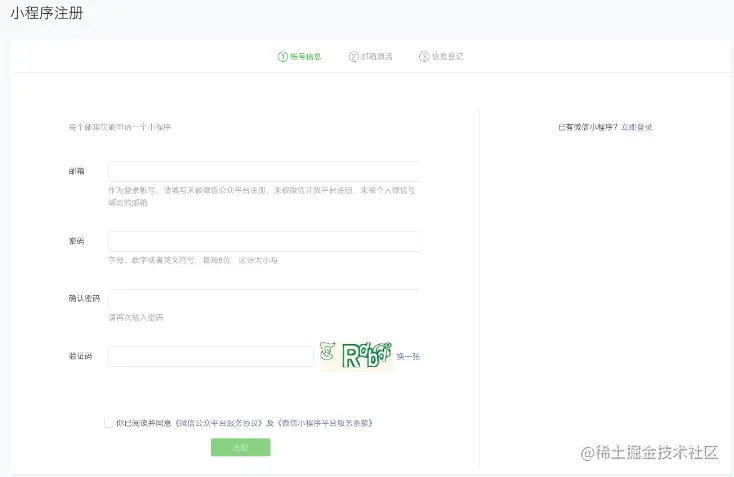Select step 3 信息登记 tab
This screenshot has width=734, height=477.
coord(441,57)
